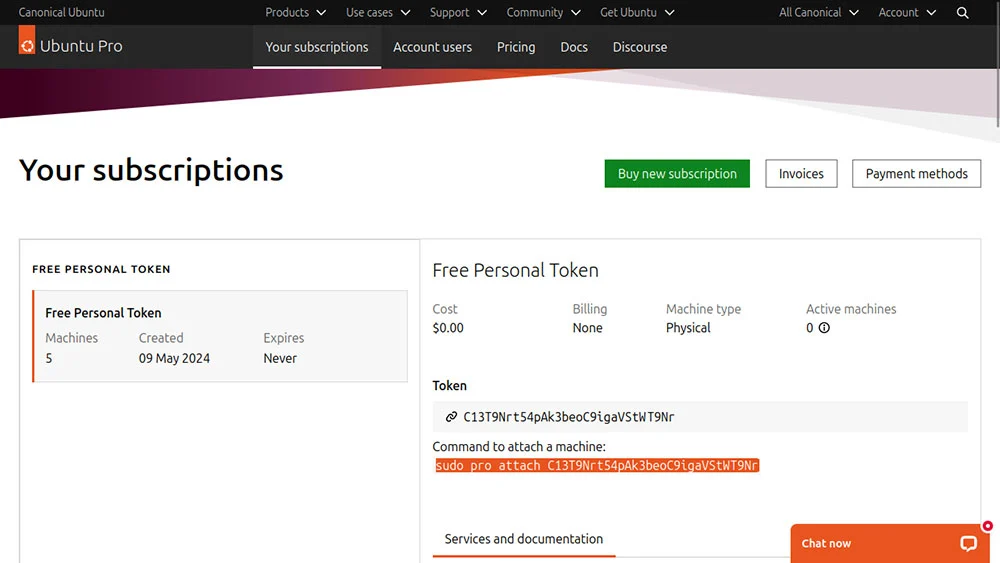Switch to the Account users tab
Screen dimensions: 1000x563
tap(432, 47)
